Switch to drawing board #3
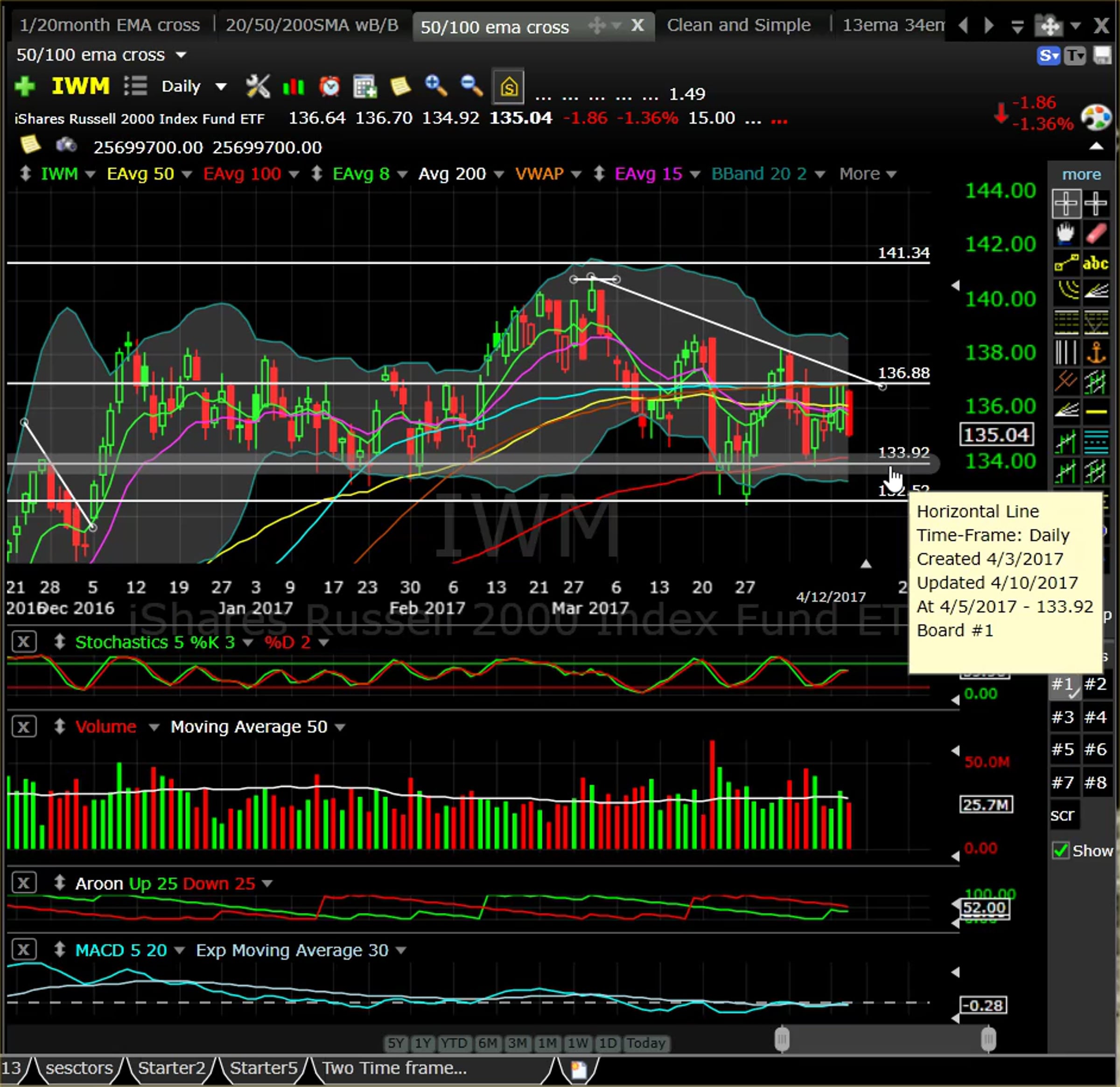 (x=1063, y=717)
